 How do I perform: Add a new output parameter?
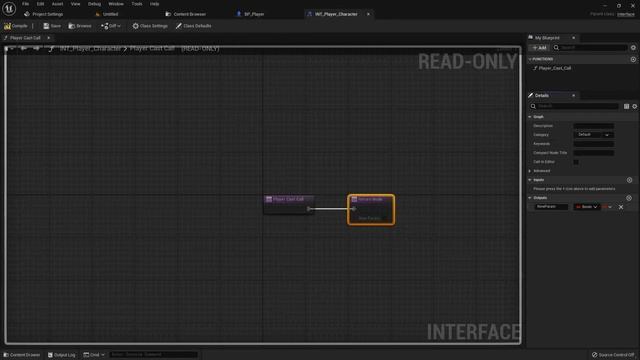point(629,198)
